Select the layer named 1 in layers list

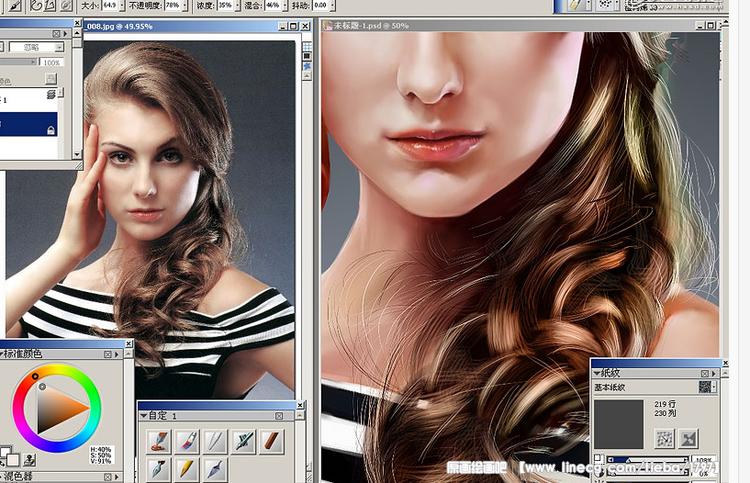point(29,100)
